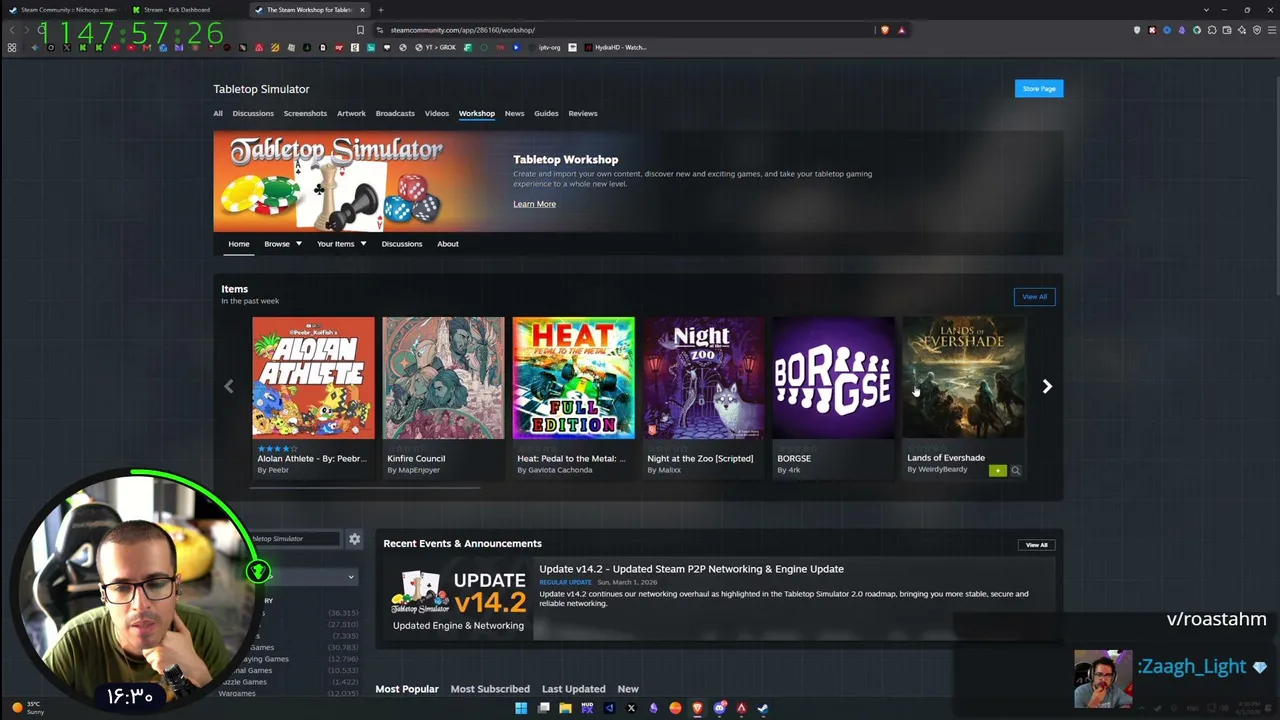Image resolution: width=1280 pixels, height=720 pixels.
Task: Open the Heat: Pedal to the Metal thumbnail
Action: point(573,378)
